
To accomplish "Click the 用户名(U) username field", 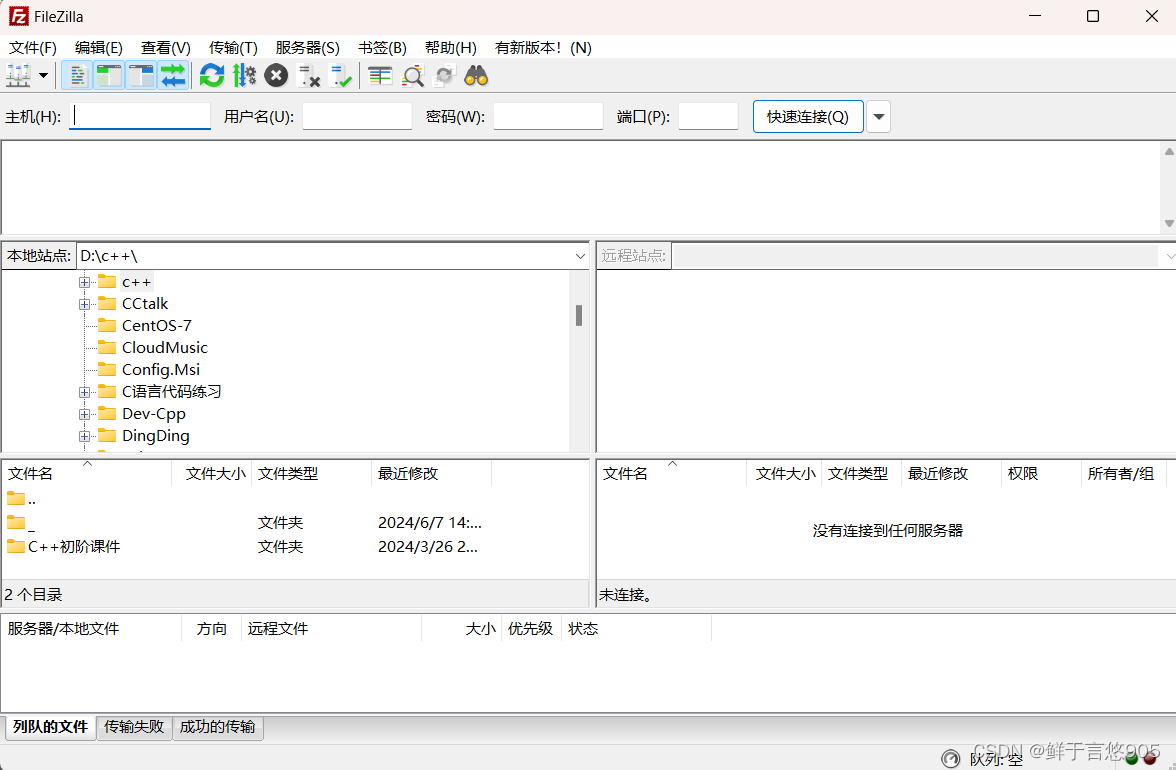I will [x=357, y=116].
